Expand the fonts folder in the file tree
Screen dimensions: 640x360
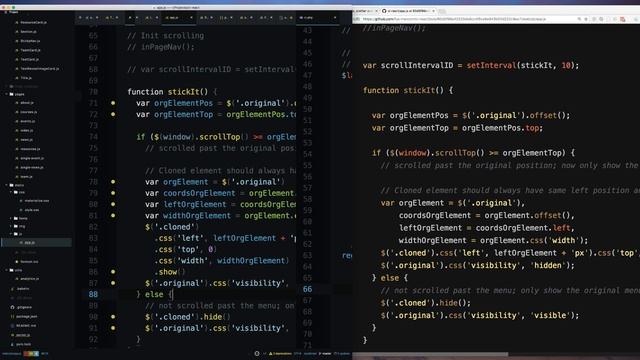[x=11, y=218]
